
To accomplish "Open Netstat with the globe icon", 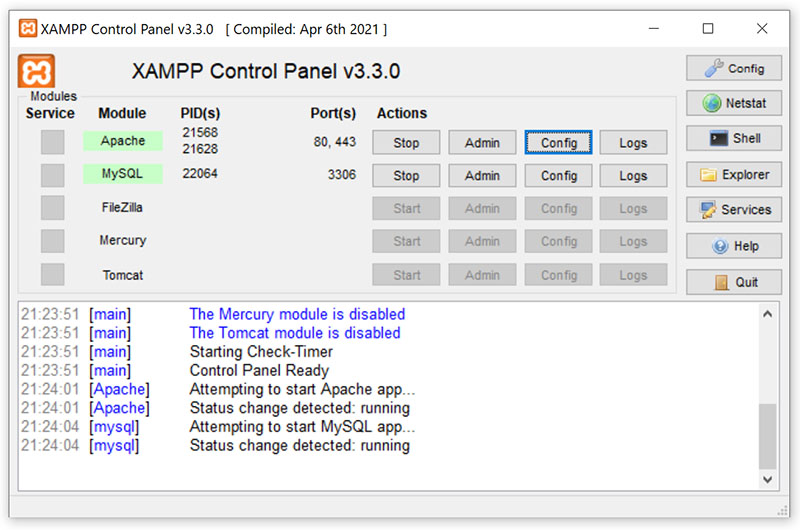I will (x=734, y=103).
